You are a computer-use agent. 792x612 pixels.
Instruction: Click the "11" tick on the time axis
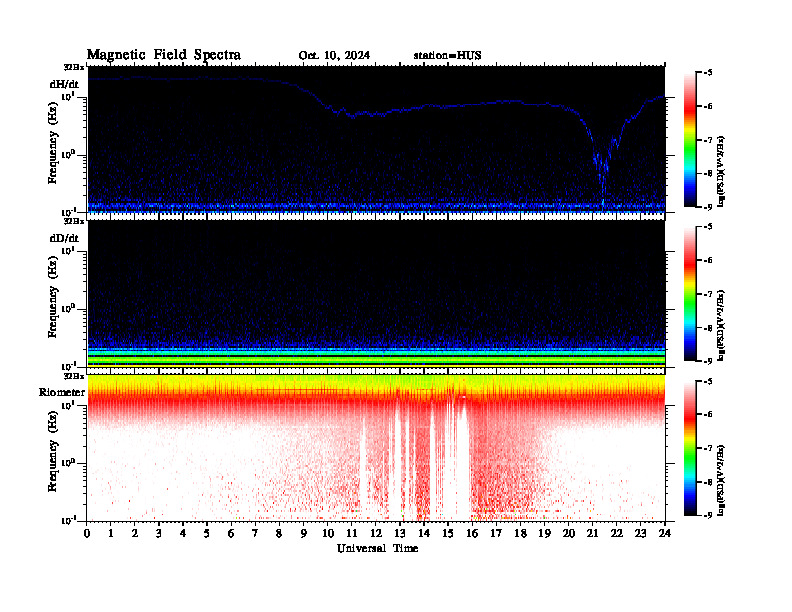point(352,534)
